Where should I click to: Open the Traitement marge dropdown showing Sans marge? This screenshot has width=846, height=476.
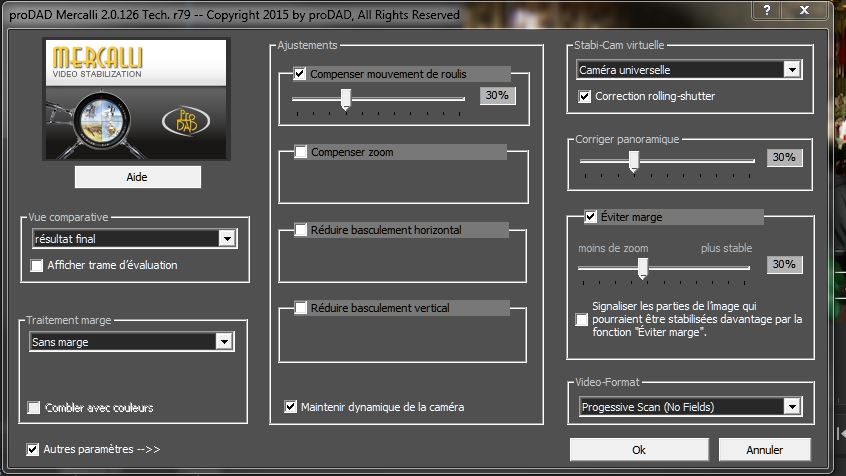coord(132,342)
